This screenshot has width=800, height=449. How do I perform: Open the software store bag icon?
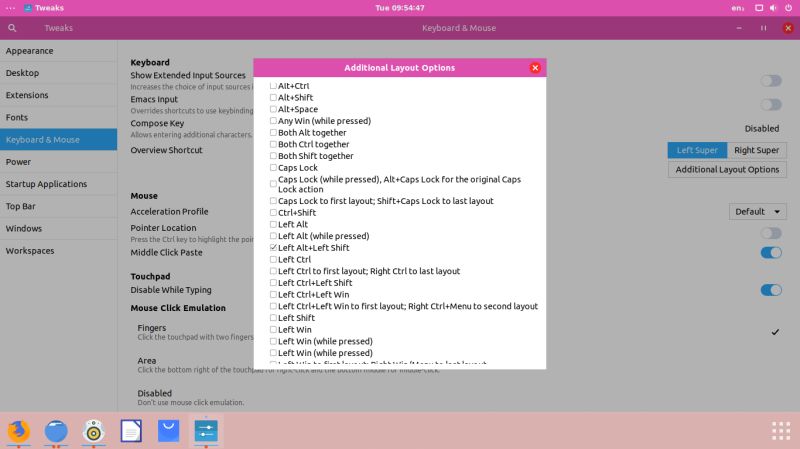click(x=168, y=431)
